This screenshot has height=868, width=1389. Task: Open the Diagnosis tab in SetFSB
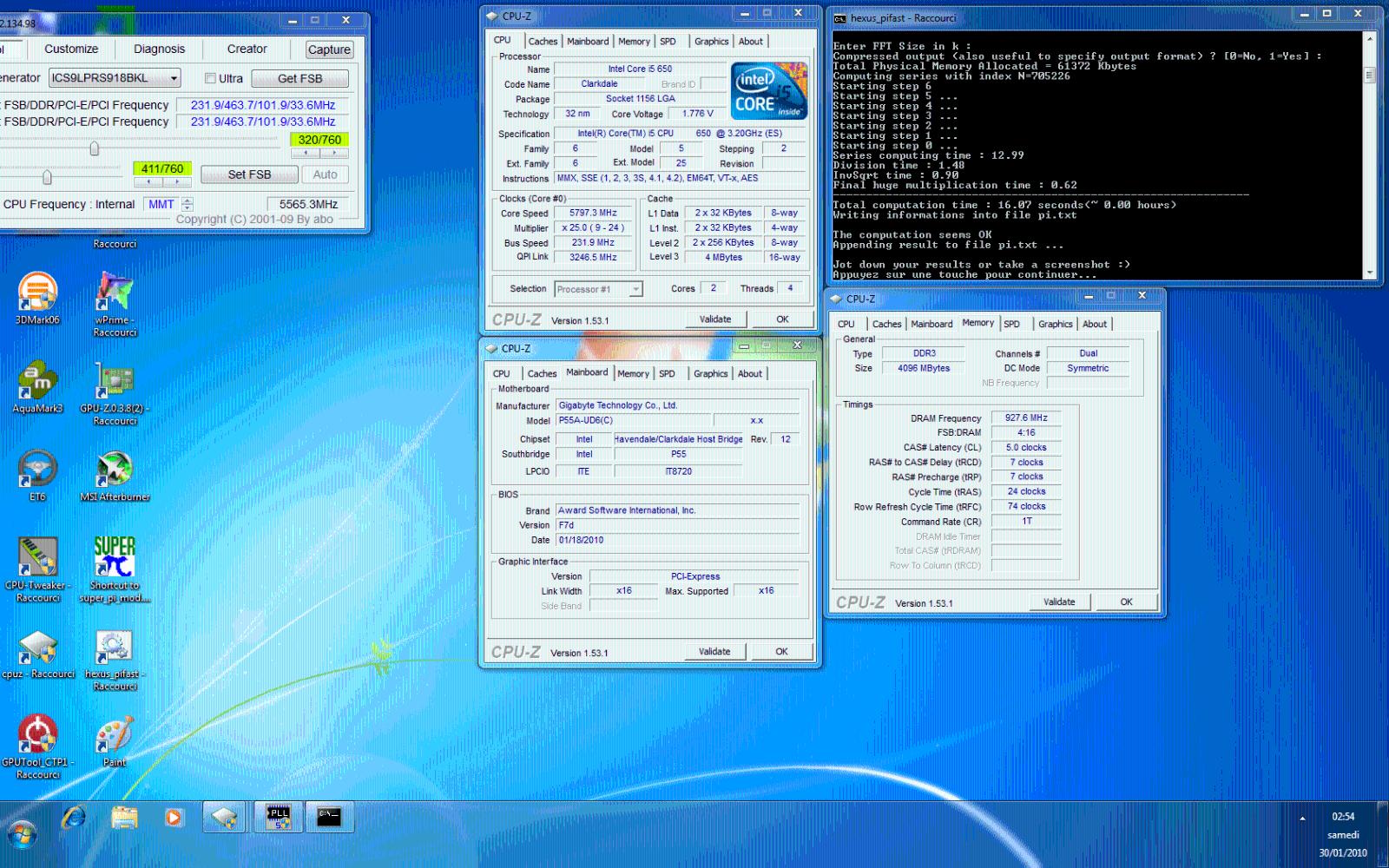[159, 49]
